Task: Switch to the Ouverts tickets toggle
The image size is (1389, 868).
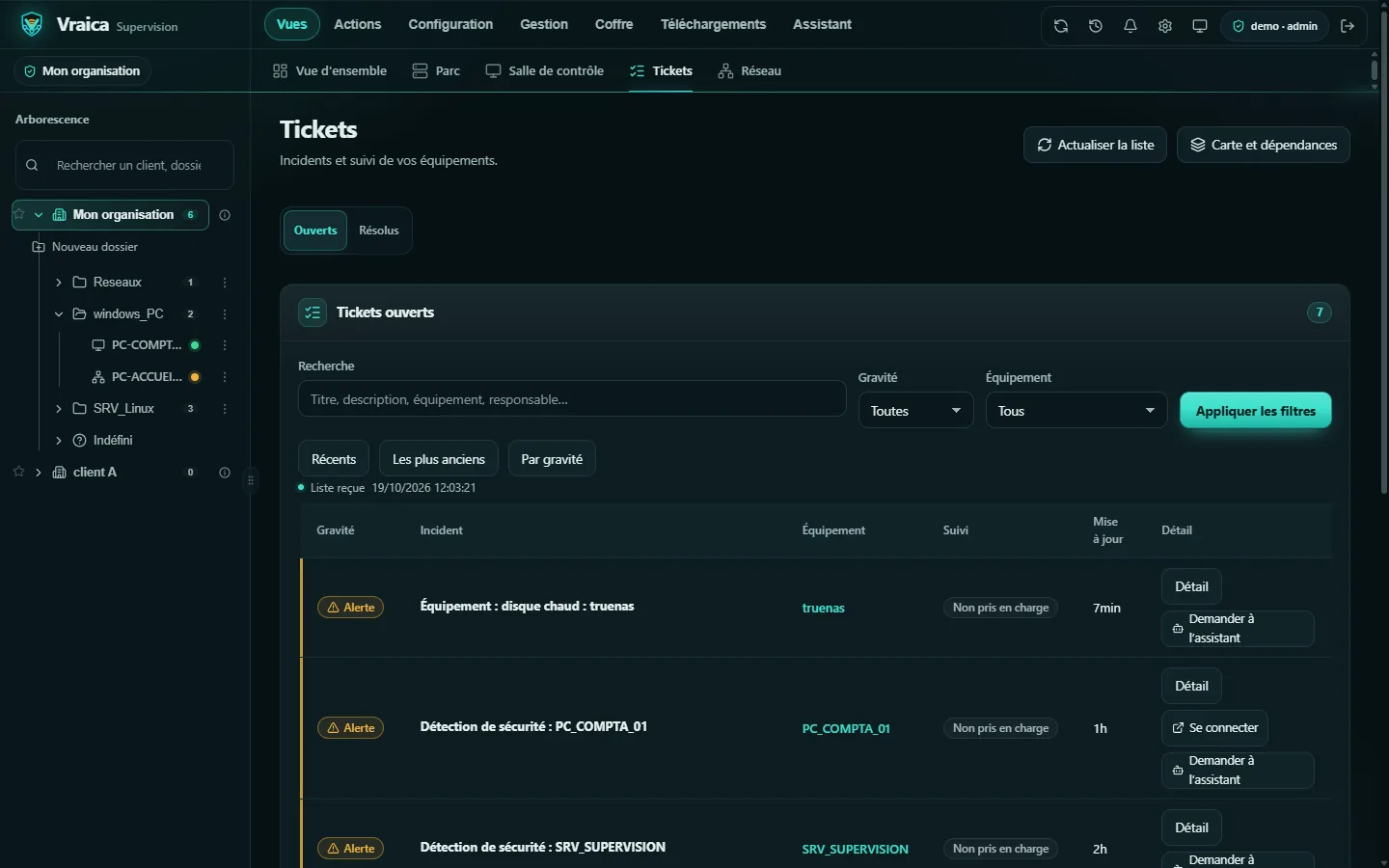Action: [x=315, y=231]
